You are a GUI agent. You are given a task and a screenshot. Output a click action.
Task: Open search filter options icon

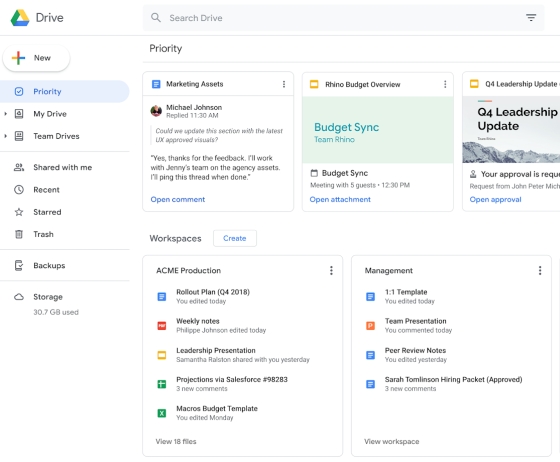pyautogui.click(x=531, y=17)
